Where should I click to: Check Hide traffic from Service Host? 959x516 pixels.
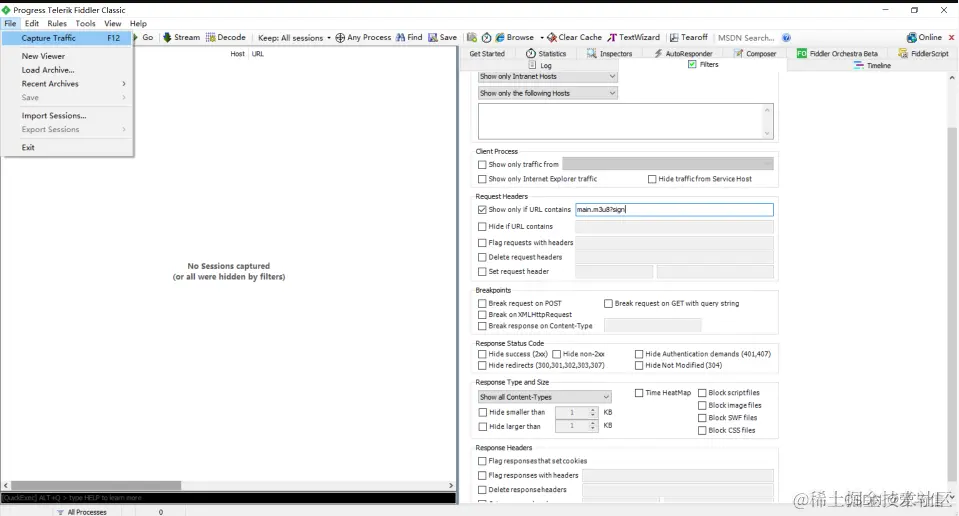pyautogui.click(x=652, y=179)
